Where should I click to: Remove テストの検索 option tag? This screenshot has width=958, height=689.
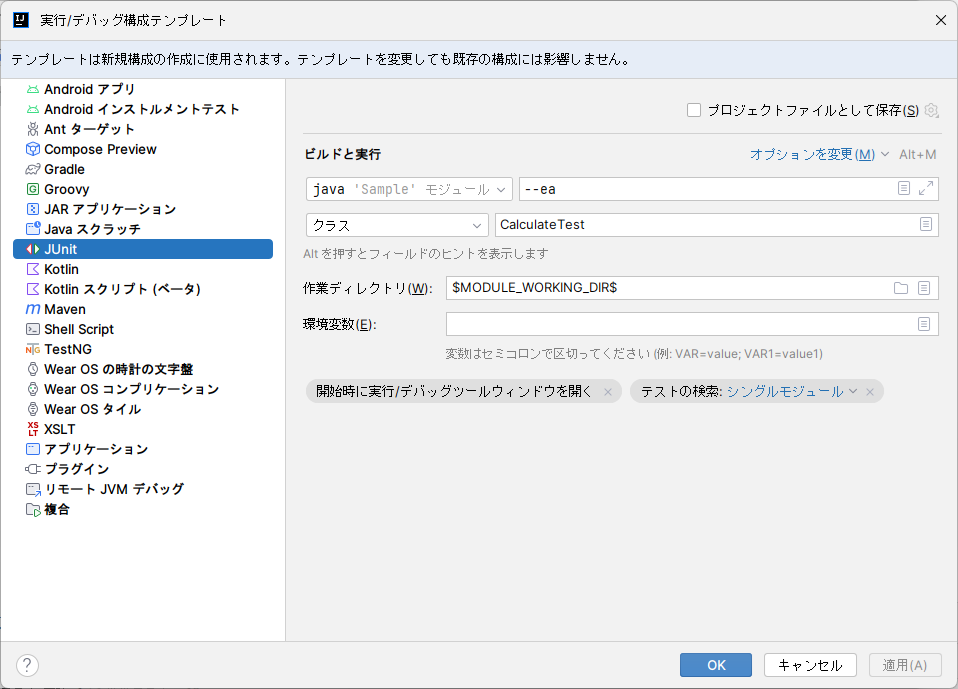pos(870,392)
